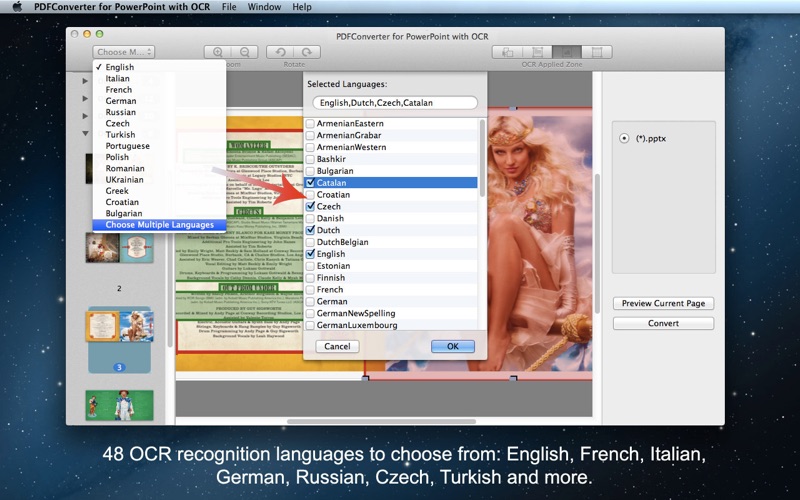Uncheck the Catalan checkbox
The height and width of the screenshot is (500, 800).
310,183
